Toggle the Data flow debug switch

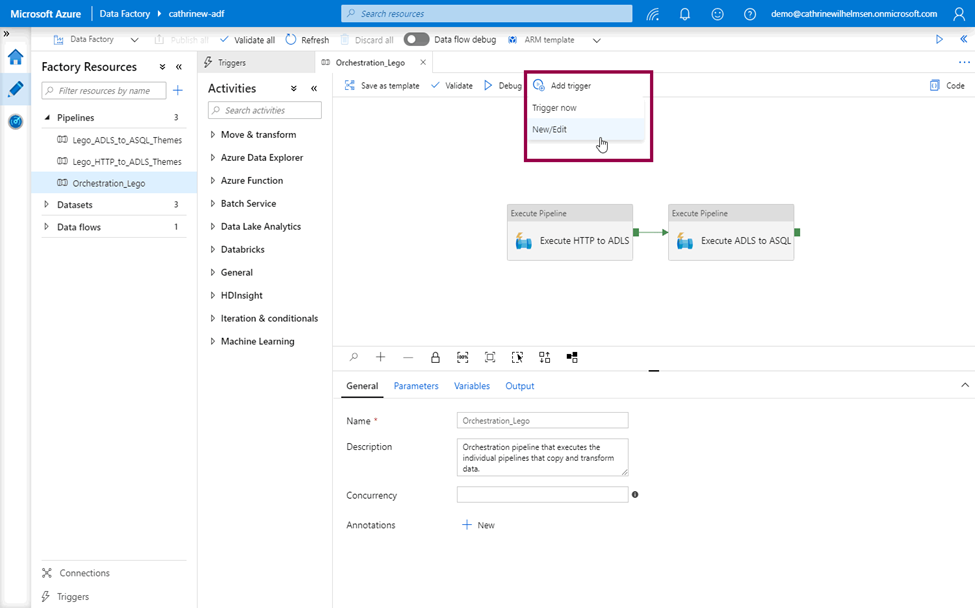[416, 40]
